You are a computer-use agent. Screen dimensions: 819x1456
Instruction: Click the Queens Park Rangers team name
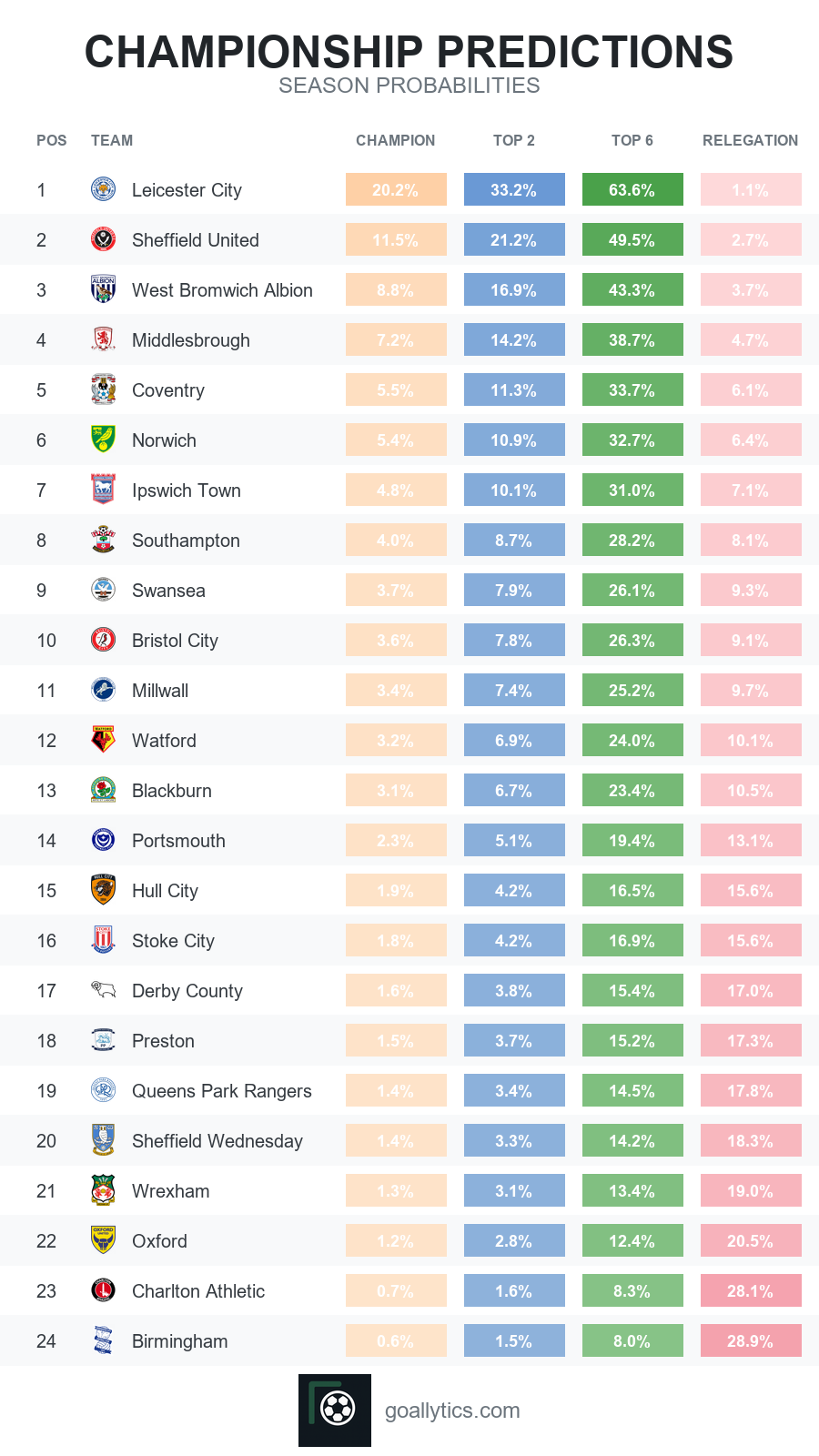(222, 1091)
